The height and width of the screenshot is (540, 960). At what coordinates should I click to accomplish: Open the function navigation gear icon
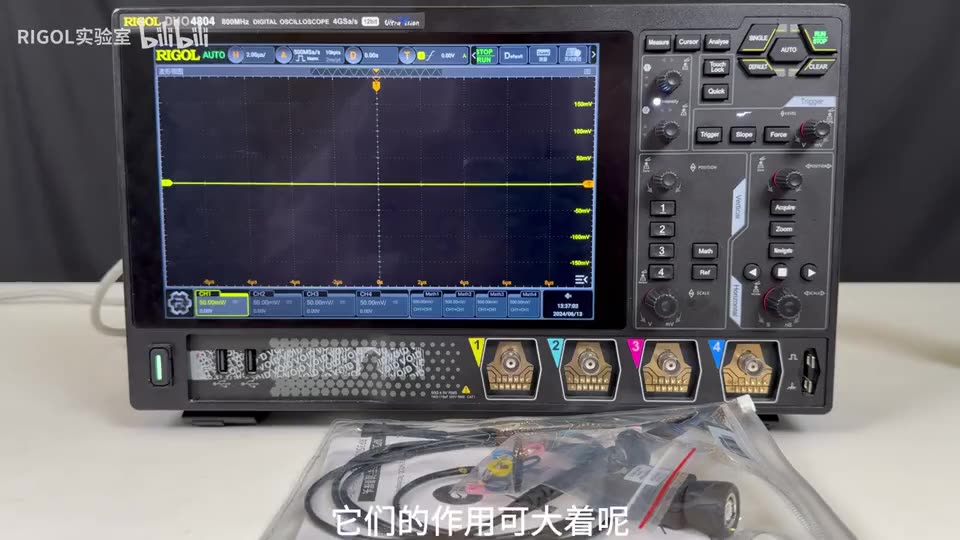tap(179, 303)
